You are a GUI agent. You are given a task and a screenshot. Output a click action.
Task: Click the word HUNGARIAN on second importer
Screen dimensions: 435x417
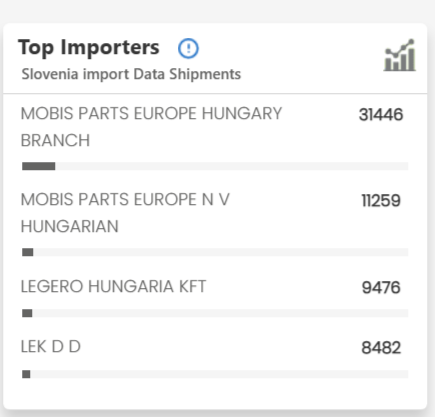tap(70, 226)
